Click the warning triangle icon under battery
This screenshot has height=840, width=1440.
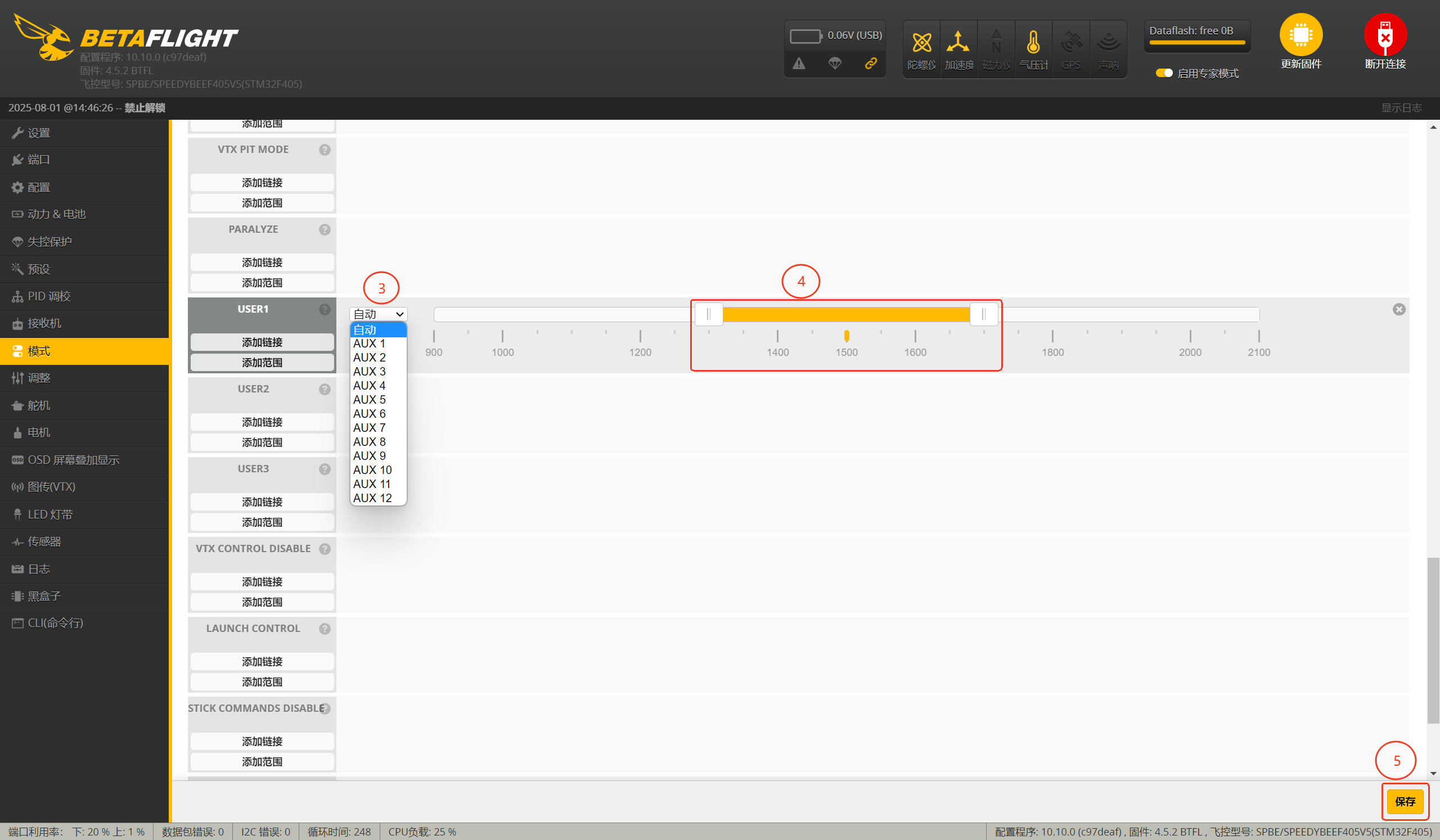(x=799, y=64)
